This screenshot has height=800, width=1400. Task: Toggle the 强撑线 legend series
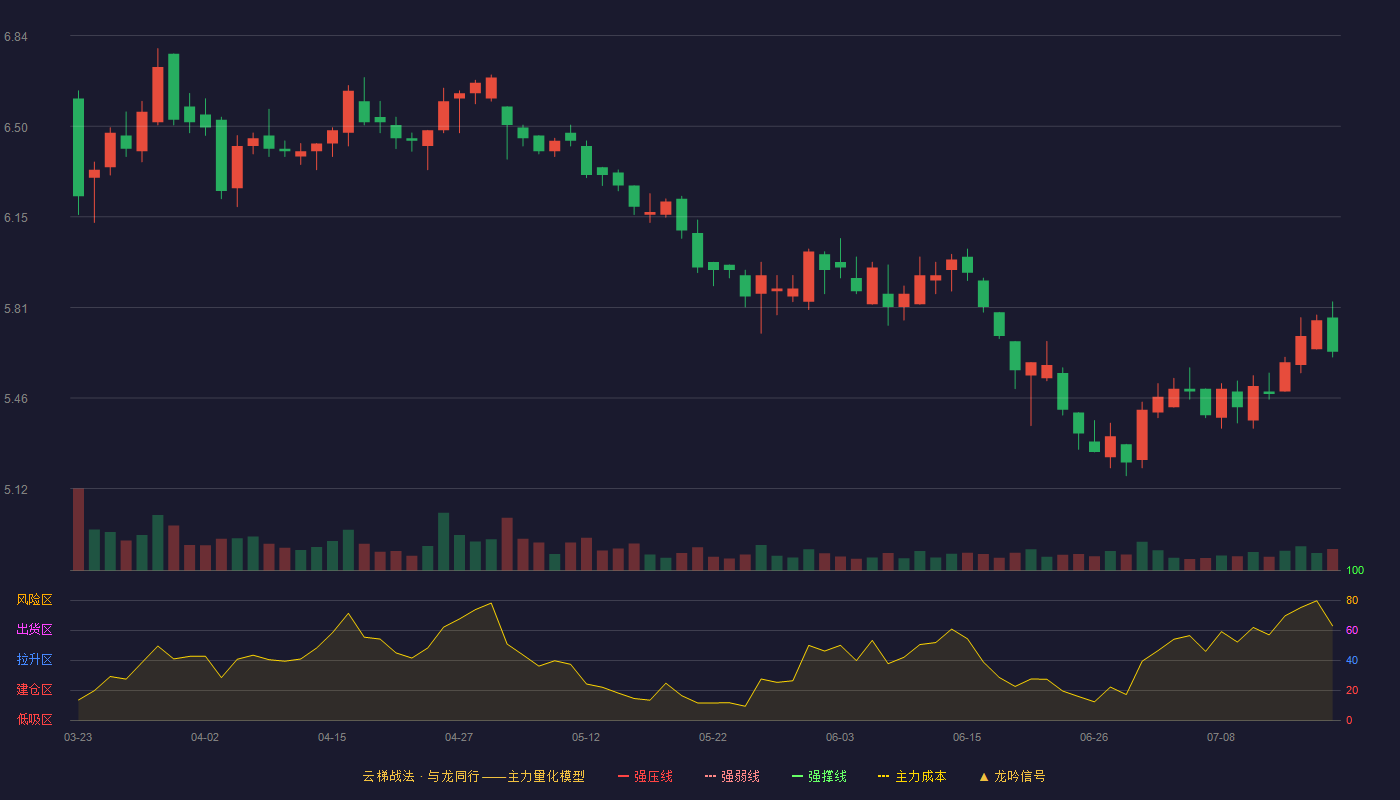820,776
